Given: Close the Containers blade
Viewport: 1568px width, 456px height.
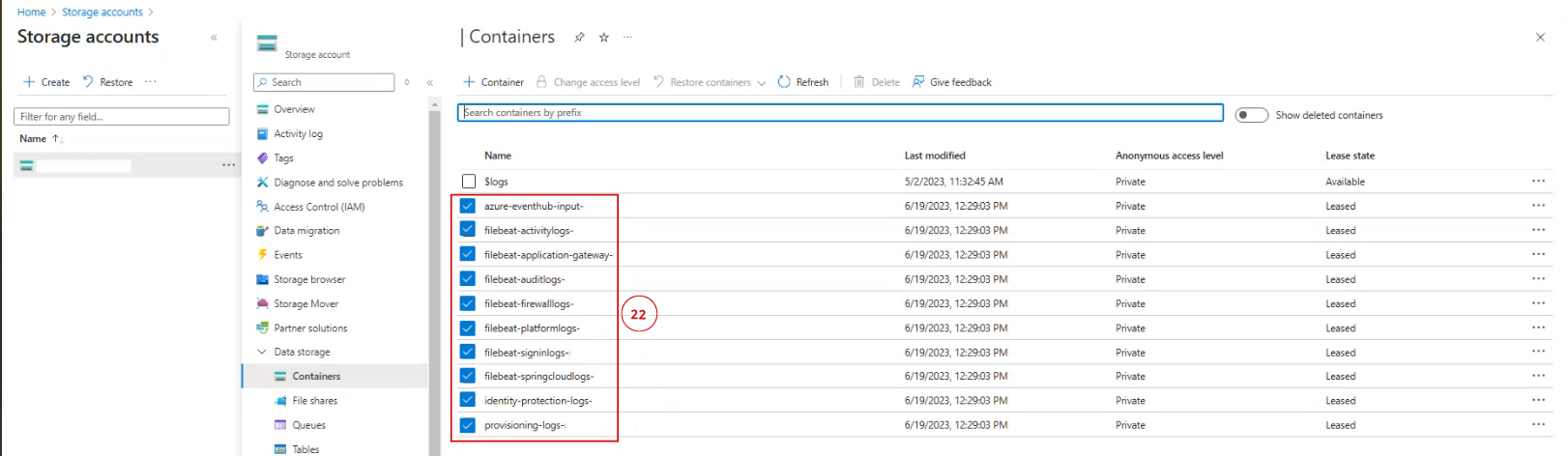Looking at the screenshot, I should (1540, 38).
